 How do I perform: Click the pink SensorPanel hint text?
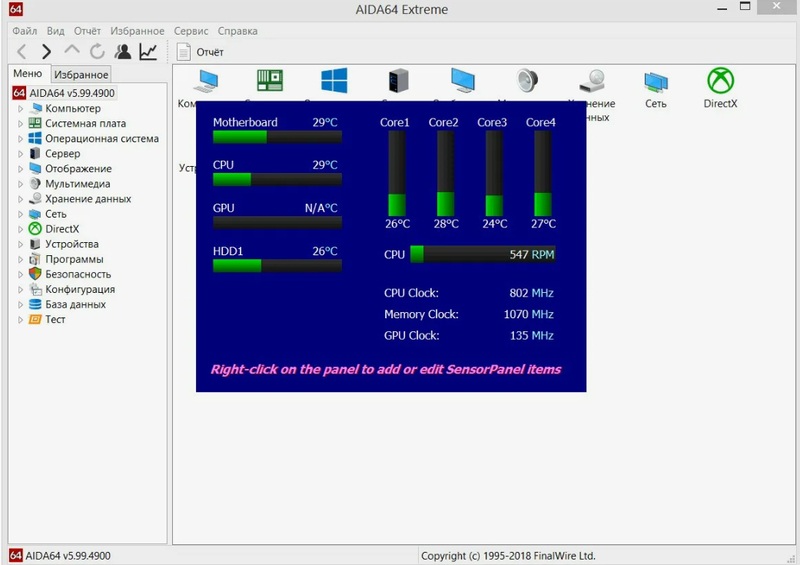(x=386, y=370)
